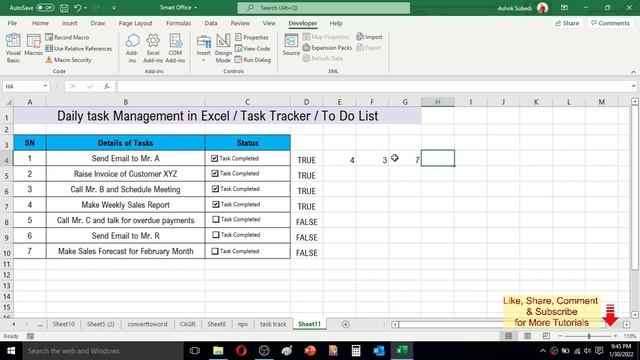Select the Sheet10 tab

tap(63, 324)
